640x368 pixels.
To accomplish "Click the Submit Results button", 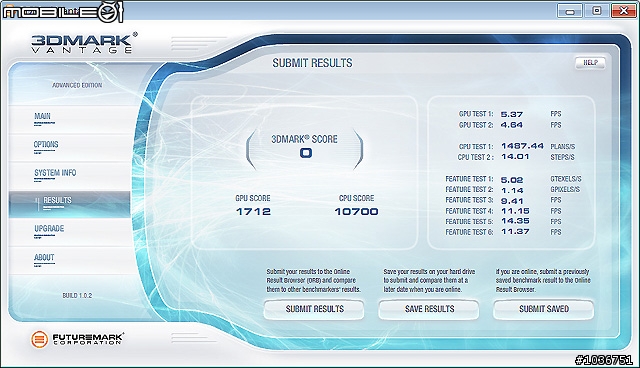I will pos(314,309).
